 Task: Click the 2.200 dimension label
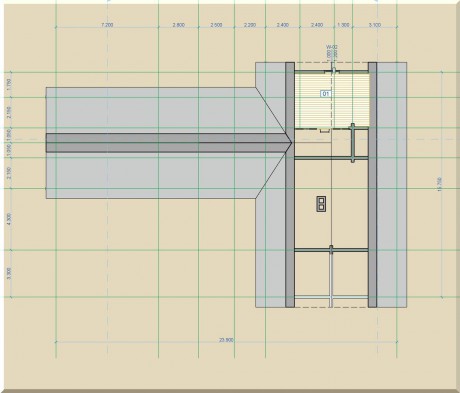point(250,25)
